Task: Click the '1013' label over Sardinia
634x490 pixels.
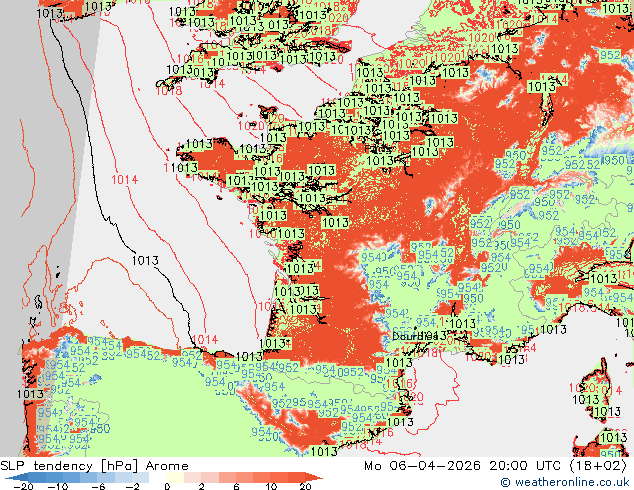Action: 613,437
